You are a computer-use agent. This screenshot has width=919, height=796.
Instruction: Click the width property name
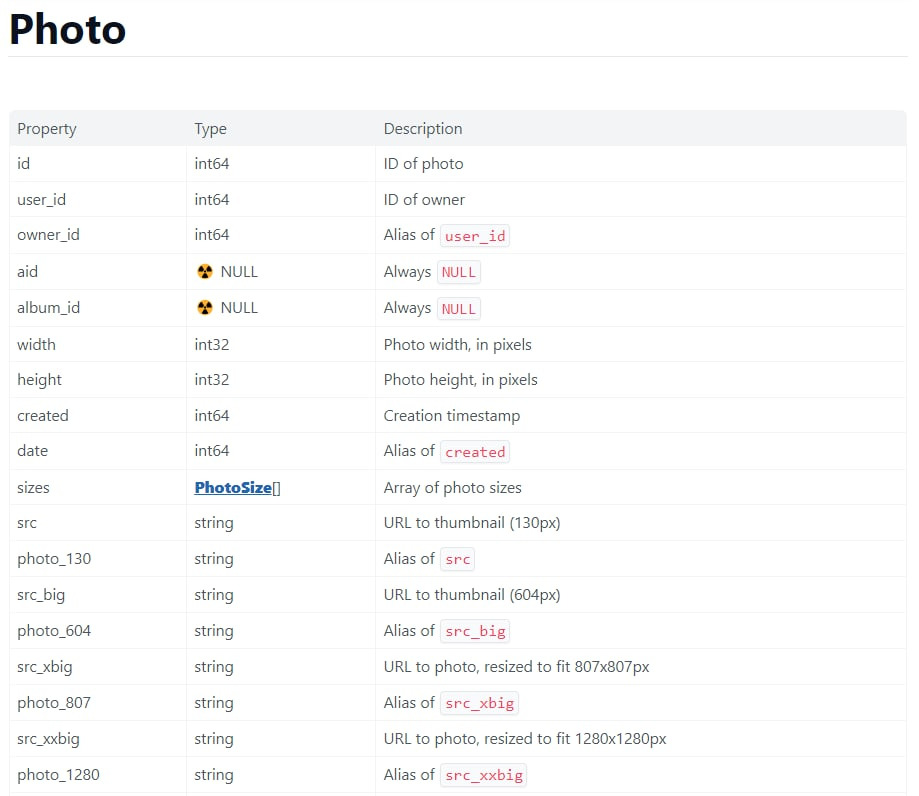click(36, 344)
